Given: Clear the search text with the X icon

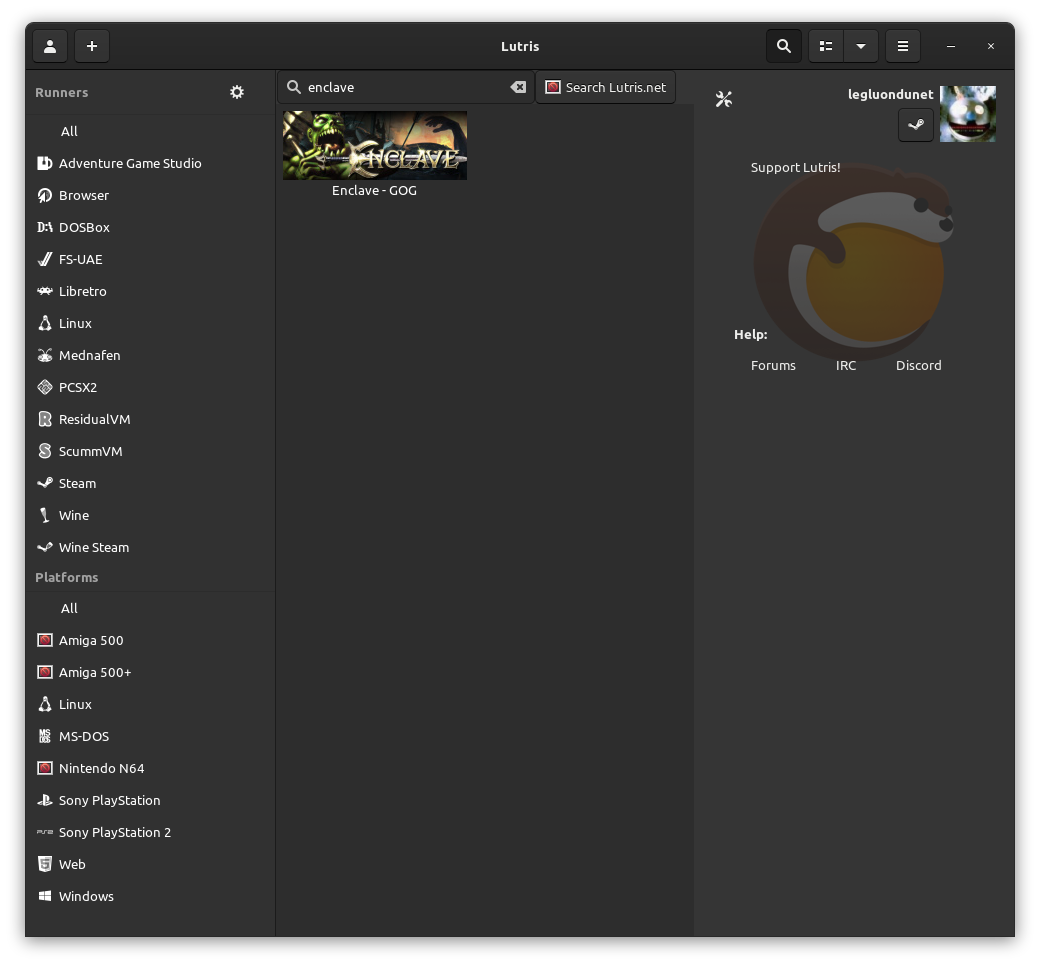Looking at the screenshot, I should click(x=518, y=87).
